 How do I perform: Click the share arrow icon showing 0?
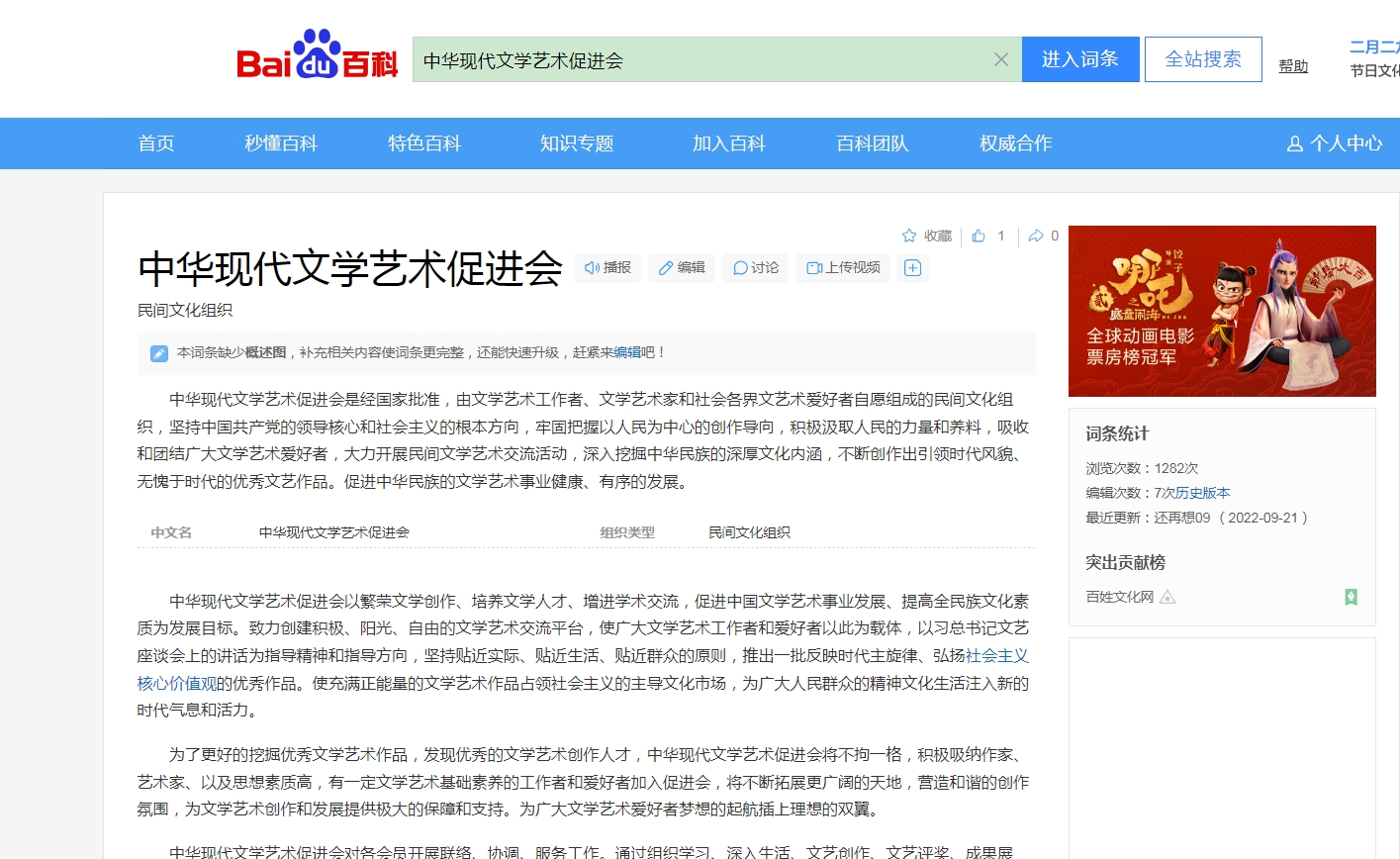pyautogui.click(x=1036, y=236)
